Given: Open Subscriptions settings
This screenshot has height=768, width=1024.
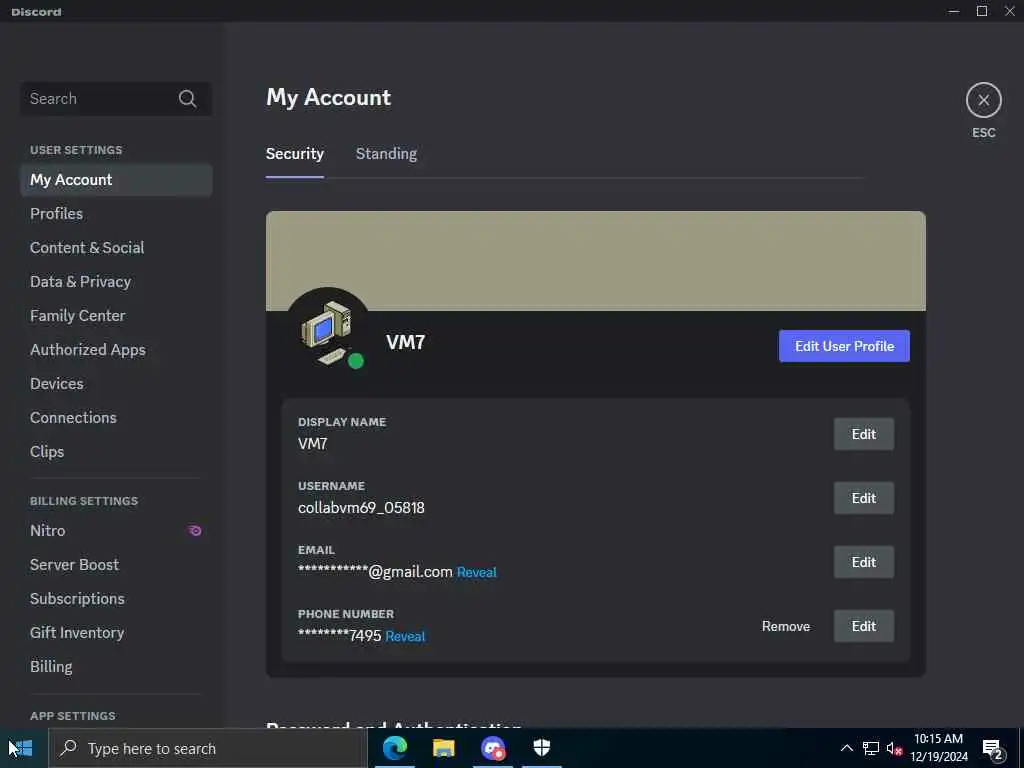Looking at the screenshot, I should coord(116,598).
